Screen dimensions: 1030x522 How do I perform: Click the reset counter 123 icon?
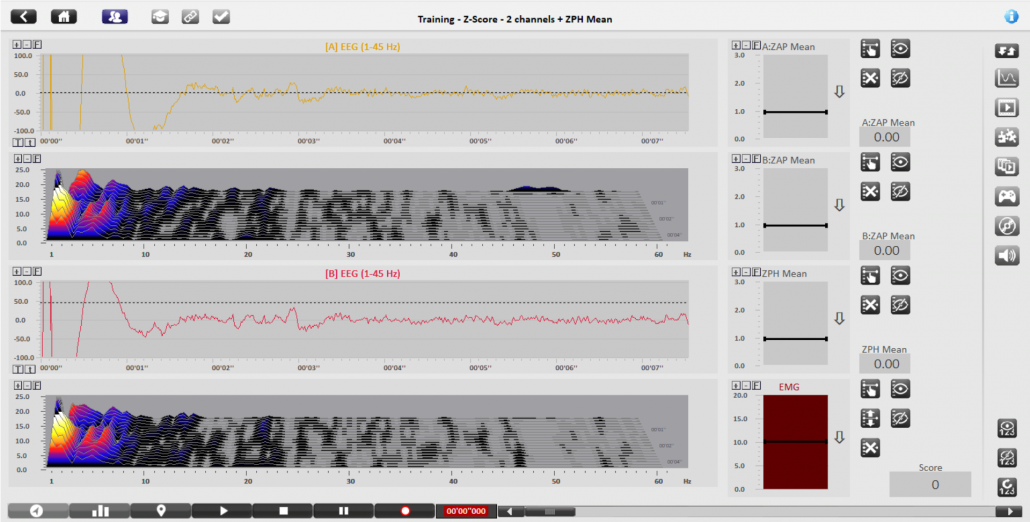tap(1007, 487)
